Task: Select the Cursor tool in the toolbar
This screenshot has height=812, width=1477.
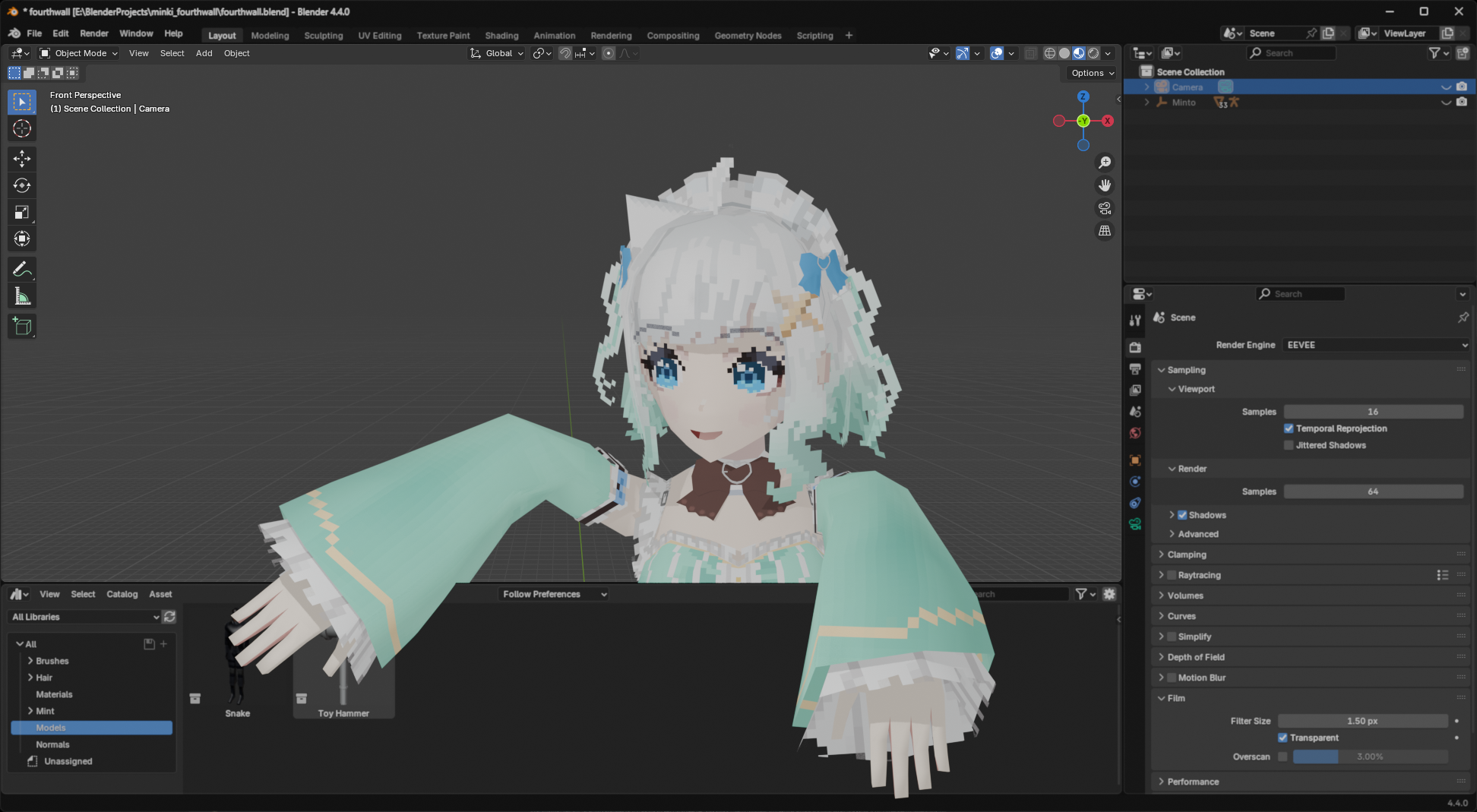Action: (x=22, y=129)
